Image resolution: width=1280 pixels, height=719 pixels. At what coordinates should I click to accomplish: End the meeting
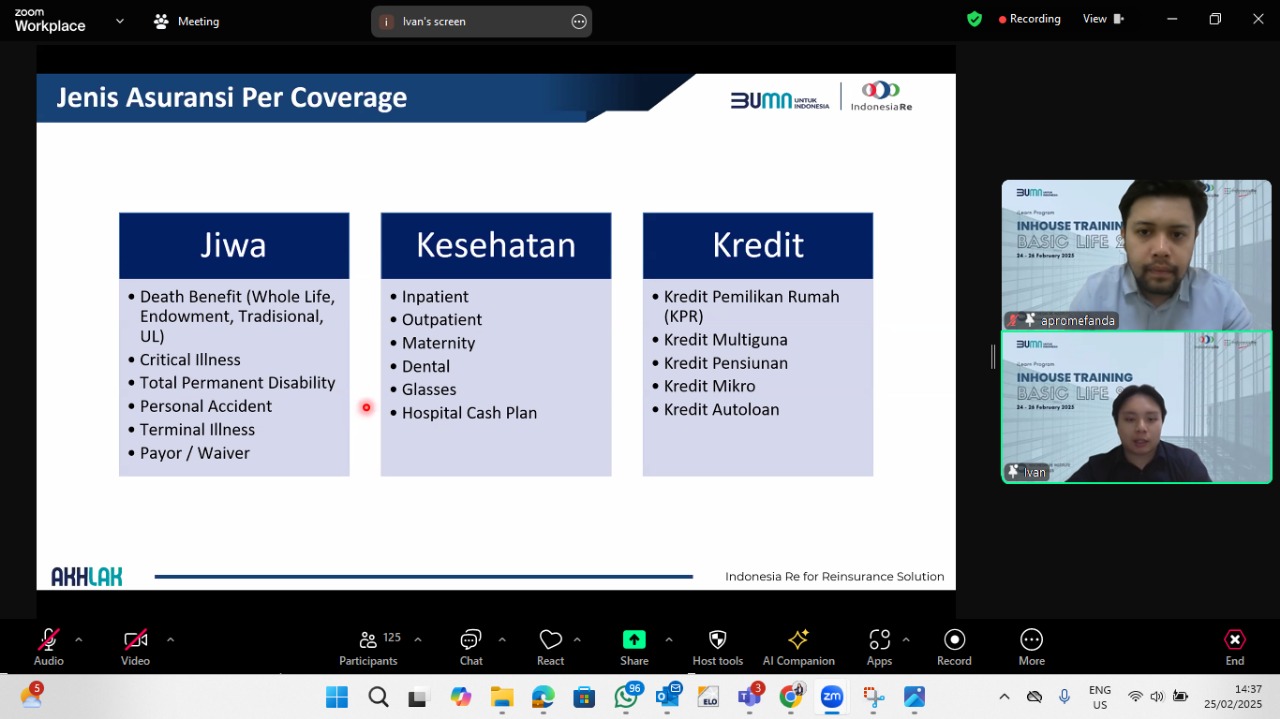1235,647
